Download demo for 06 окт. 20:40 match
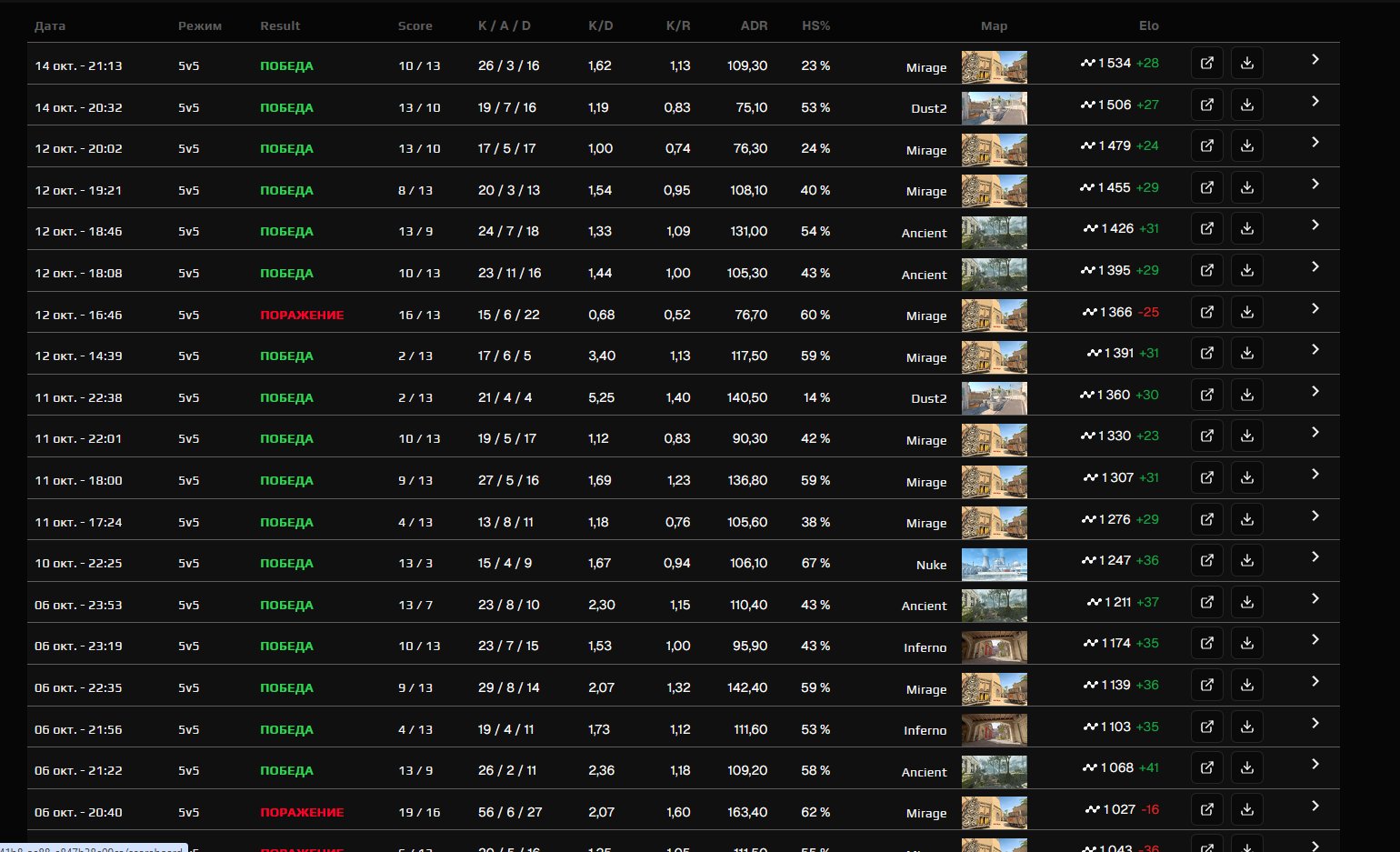1400x852 pixels. tap(1246, 809)
